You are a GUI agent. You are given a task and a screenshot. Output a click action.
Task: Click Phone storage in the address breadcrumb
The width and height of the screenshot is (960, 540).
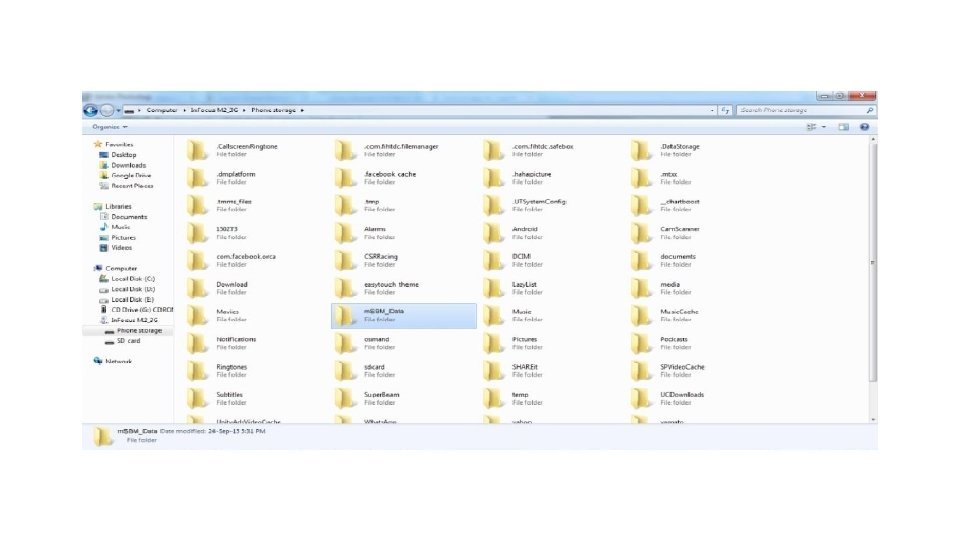(x=273, y=110)
